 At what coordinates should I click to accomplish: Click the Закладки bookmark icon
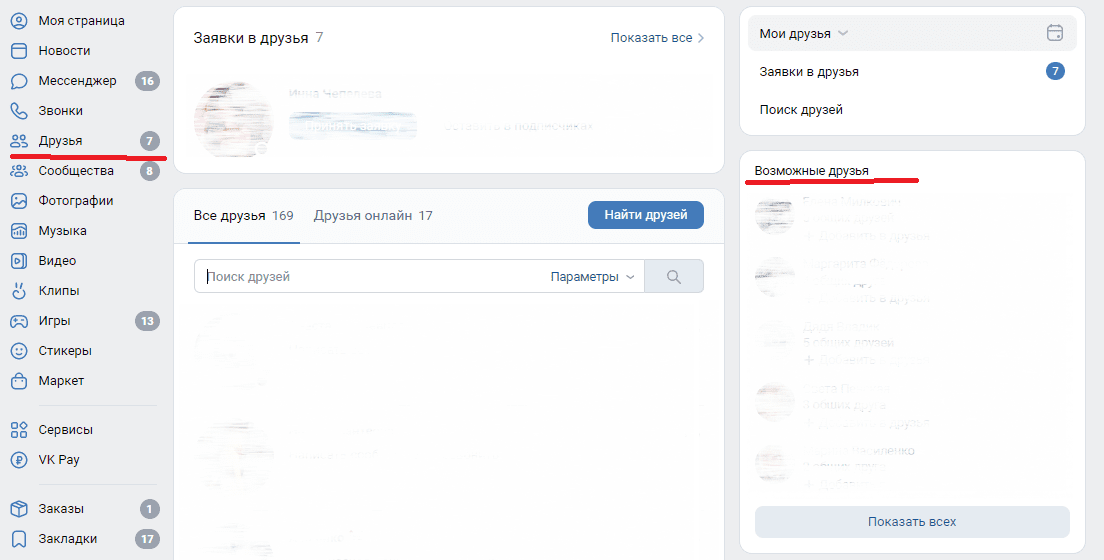click(19, 539)
